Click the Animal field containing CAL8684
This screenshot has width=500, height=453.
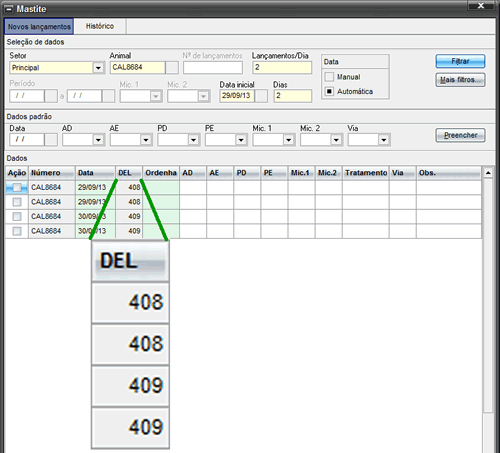(137, 67)
